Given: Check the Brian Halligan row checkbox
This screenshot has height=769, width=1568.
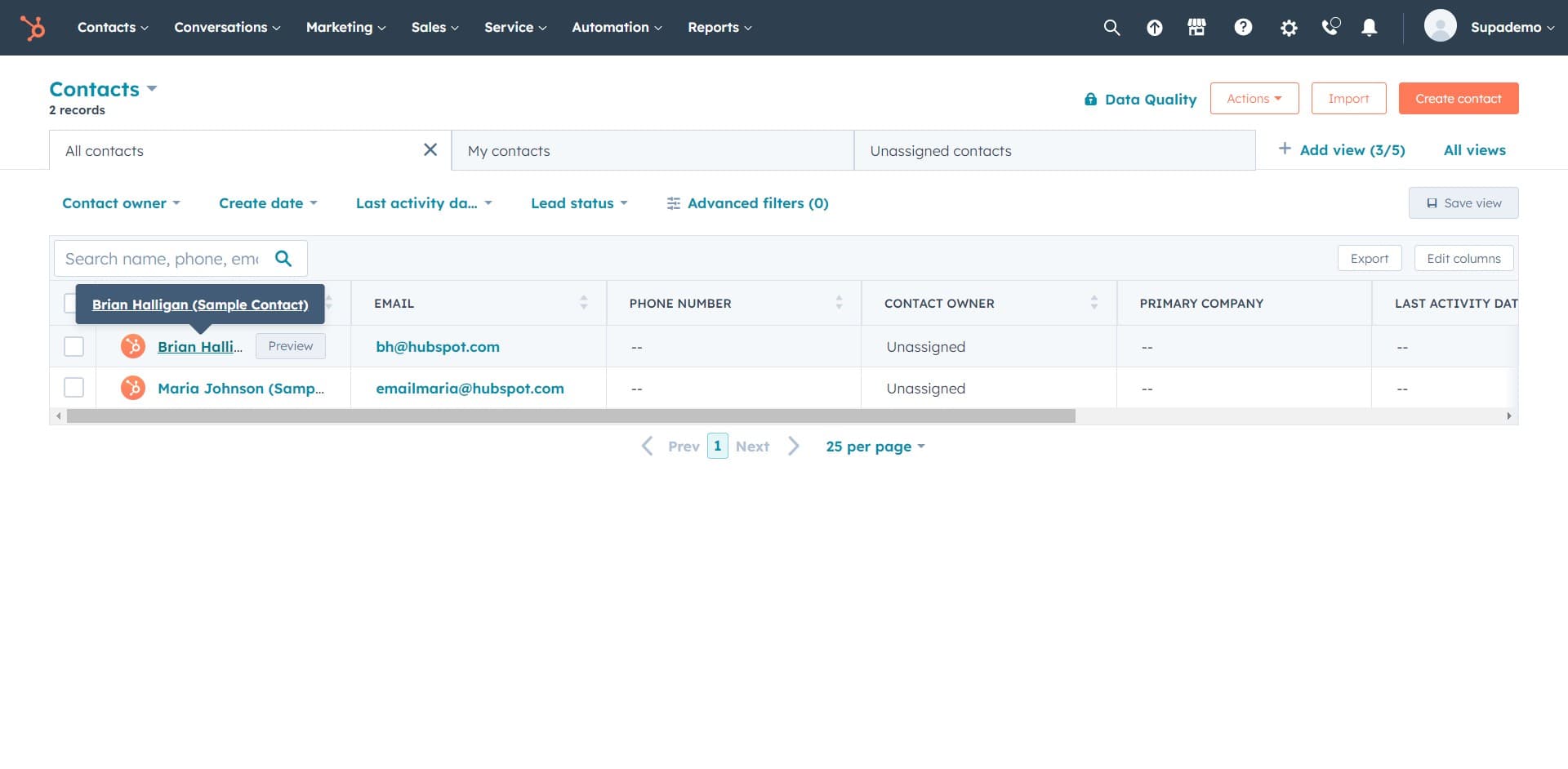Looking at the screenshot, I should tap(73, 347).
